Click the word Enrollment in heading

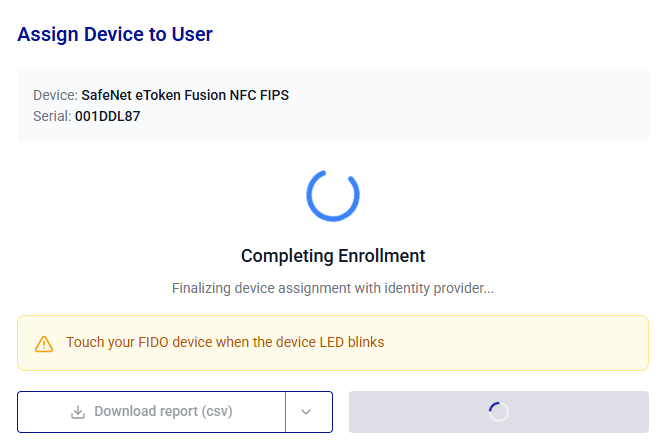[x=381, y=256]
